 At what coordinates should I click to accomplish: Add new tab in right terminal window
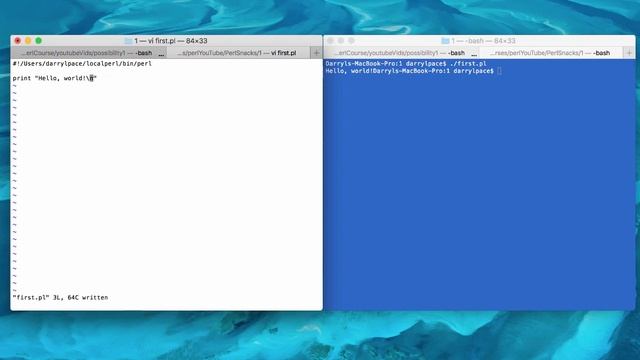tap(629, 53)
